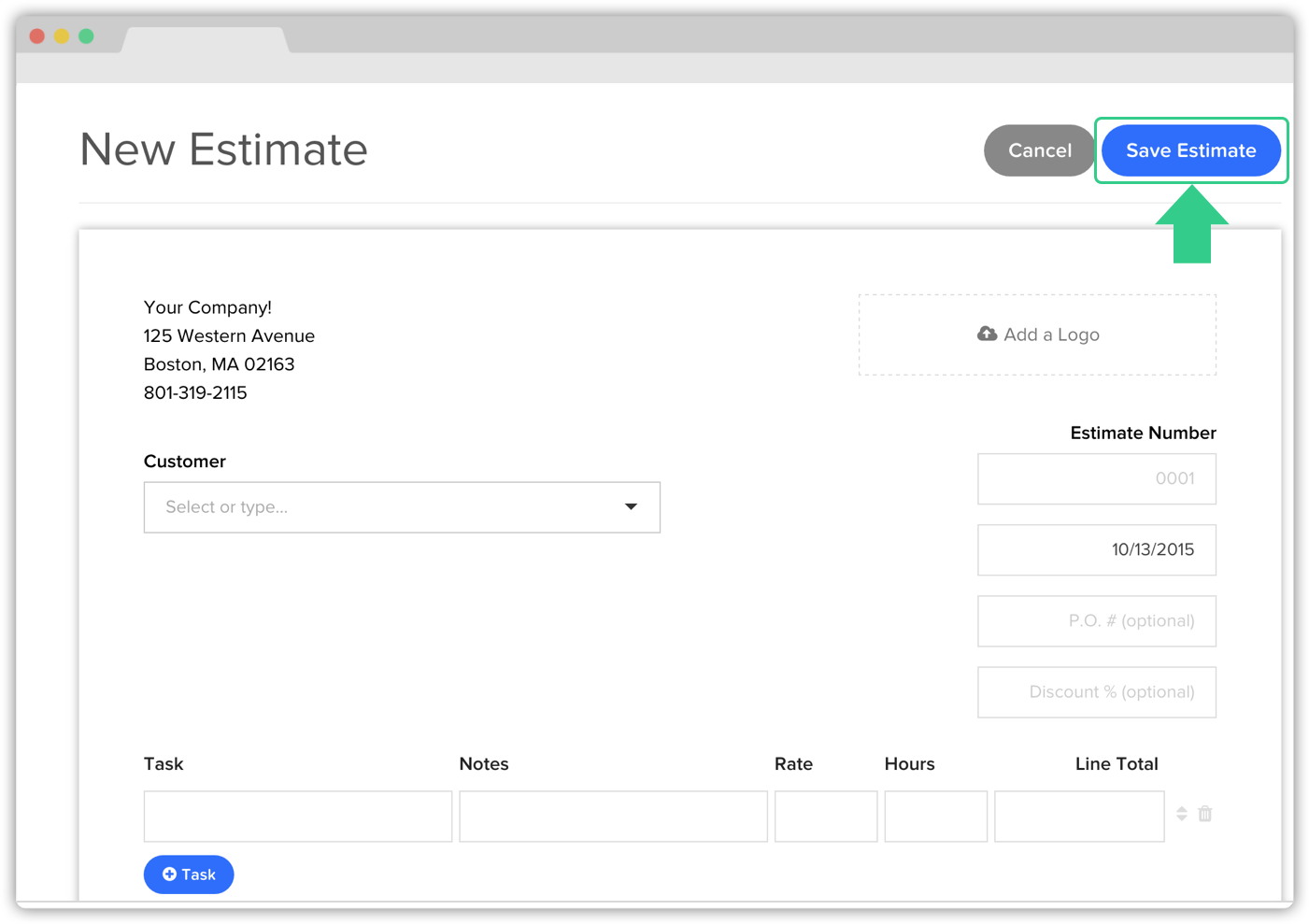
Task: Click the reorder arrows on task row
Action: (1182, 814)
